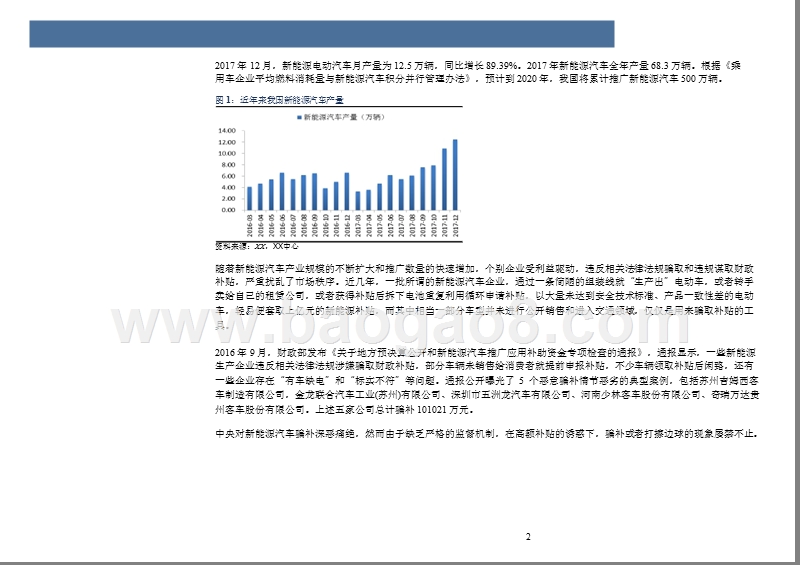Click the paragraph starting 随着新能源汽车产业规模
800x565 pixels.
[485, 297]
